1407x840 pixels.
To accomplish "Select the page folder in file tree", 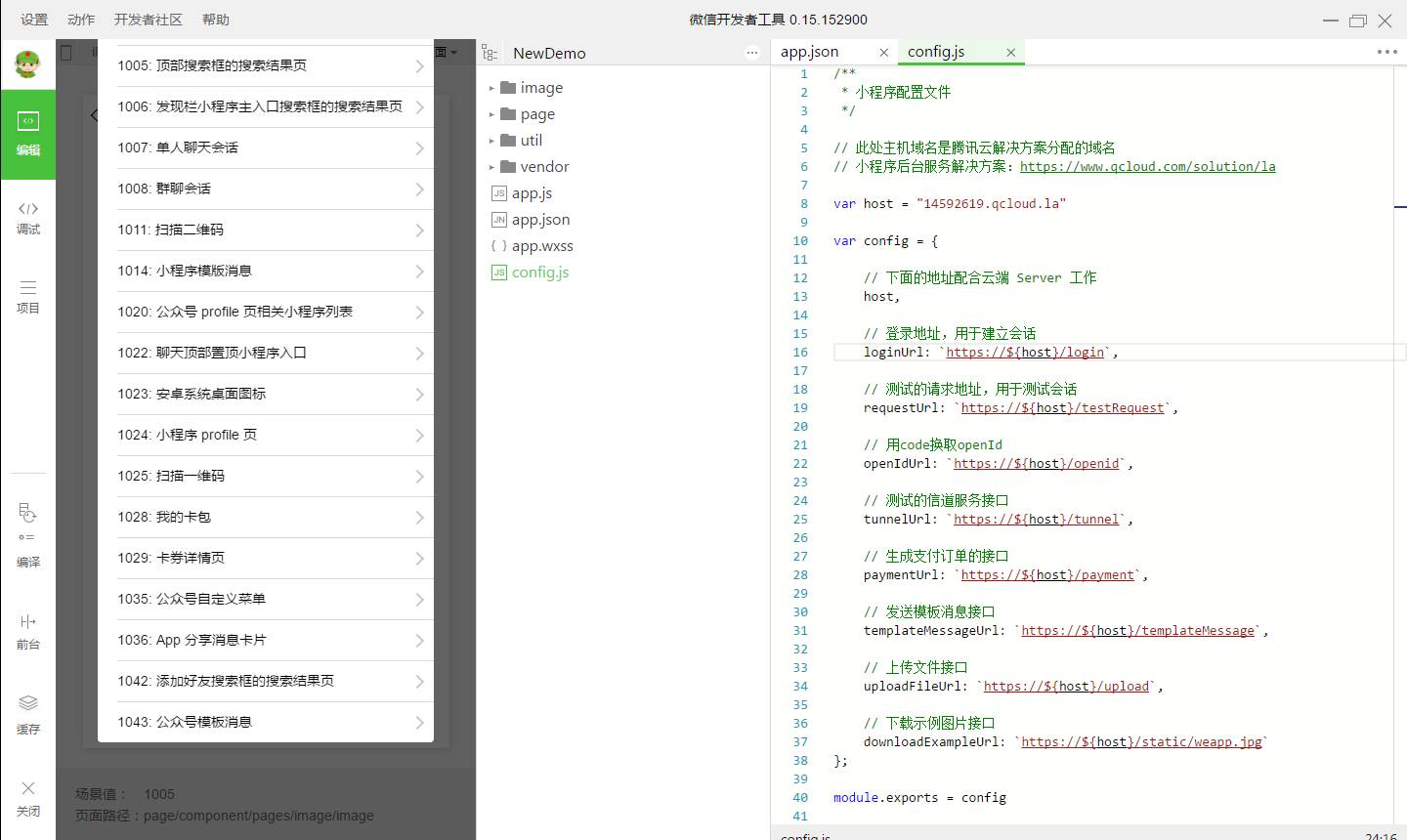I will pyautogui.click(x=537, y=114).
